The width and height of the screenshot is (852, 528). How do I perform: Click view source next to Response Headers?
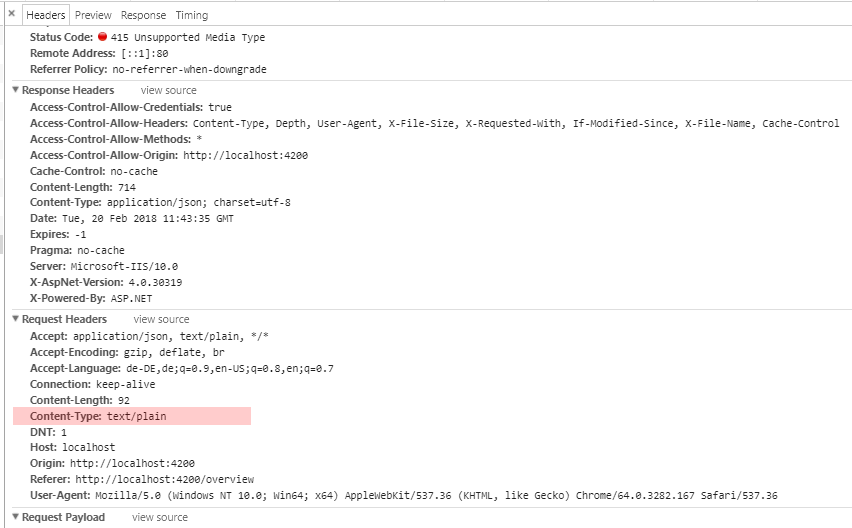coord(168,90)
